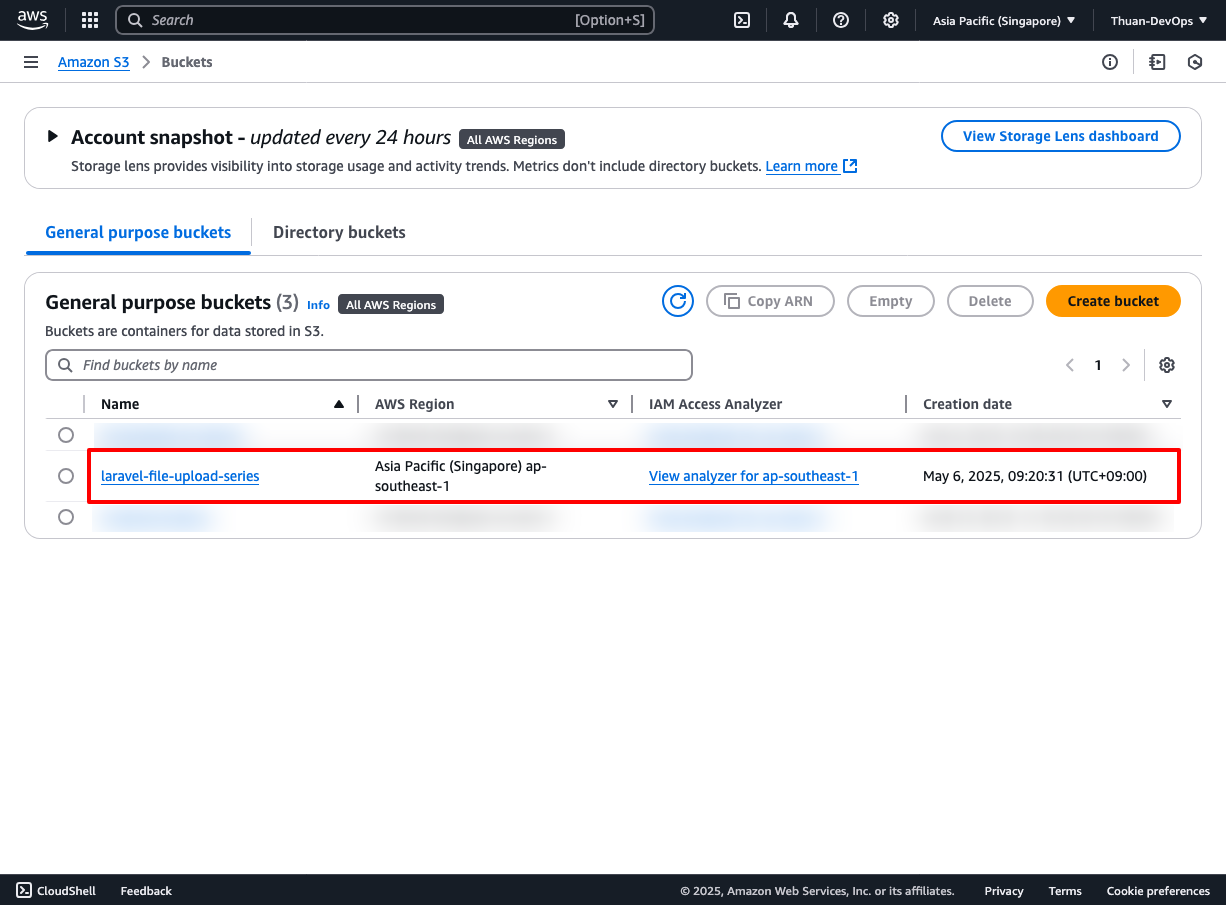Open the laravel-file-upload-series bucket link
Image resolution: width=1226 pixels, height=905 pixels.
point(180,476)
